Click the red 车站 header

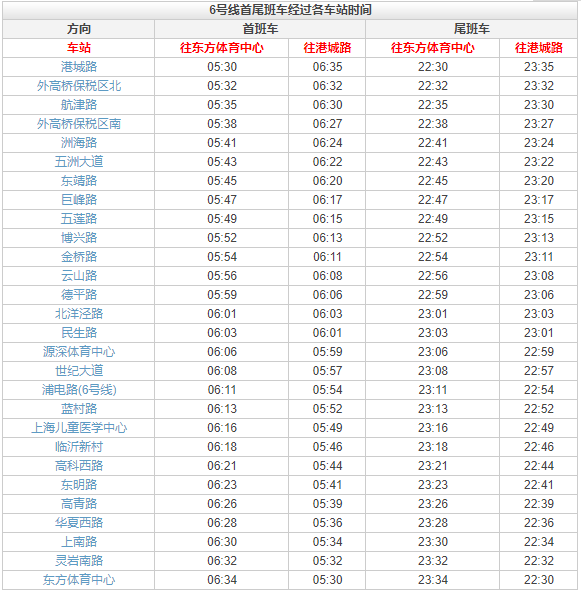pos(79,48)
